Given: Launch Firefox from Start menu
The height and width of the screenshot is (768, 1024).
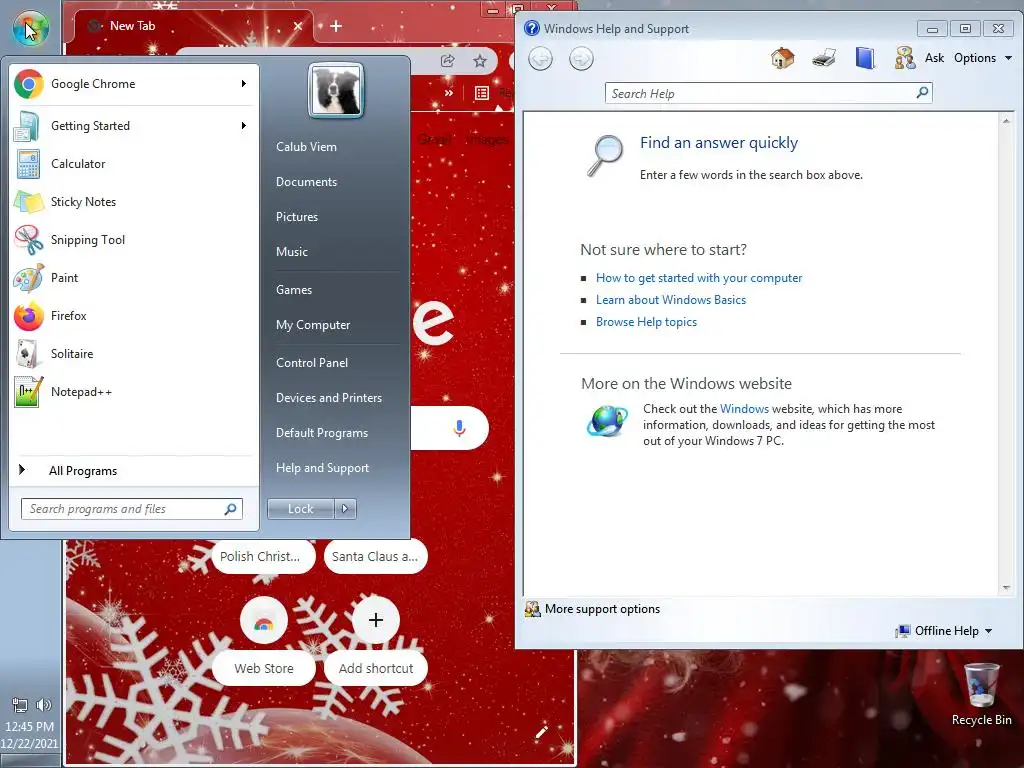Looking at the screenshot, I should pyautogui.click(x=133, y=315).
